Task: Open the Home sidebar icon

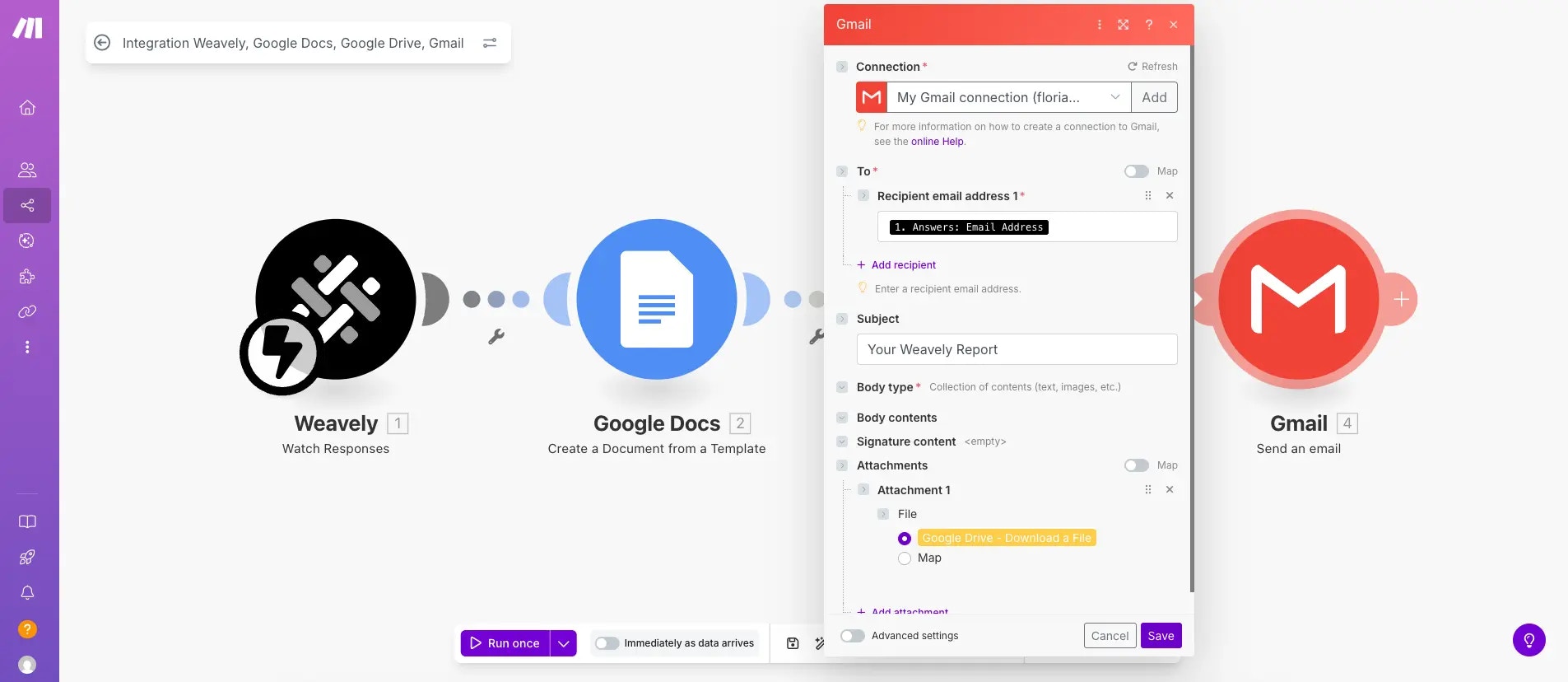Action: pos(27,107)
